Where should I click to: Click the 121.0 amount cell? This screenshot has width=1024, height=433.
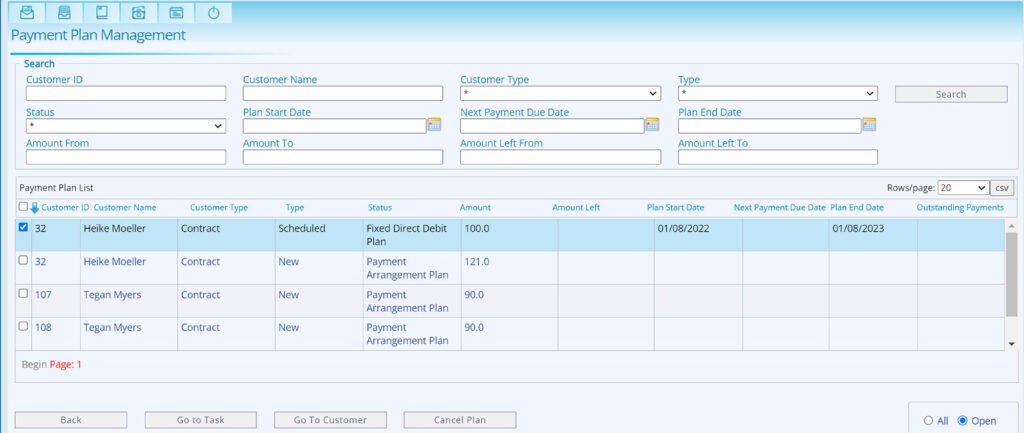pos(477,261)
